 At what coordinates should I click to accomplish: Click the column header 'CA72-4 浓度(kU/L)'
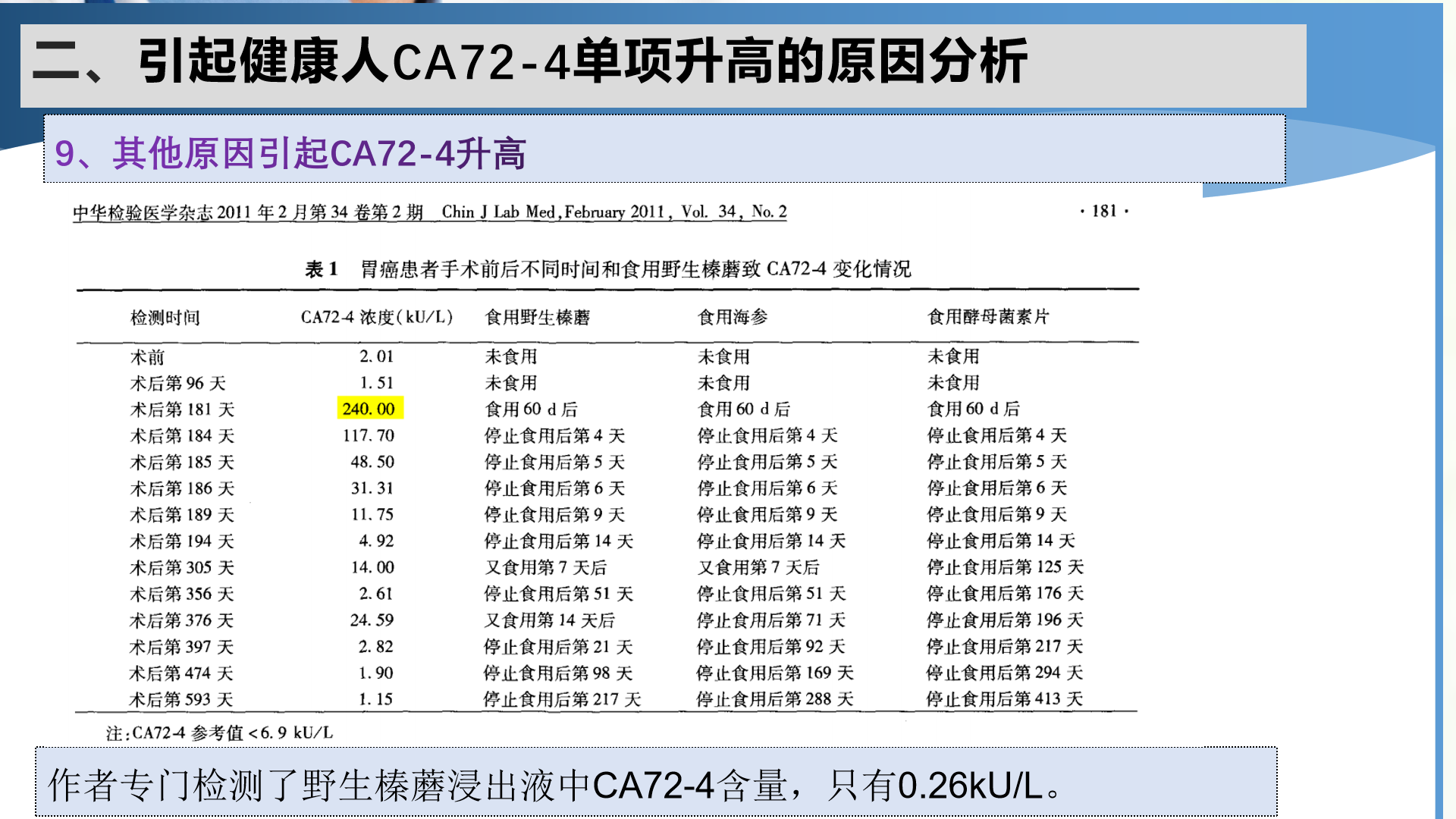376,318
